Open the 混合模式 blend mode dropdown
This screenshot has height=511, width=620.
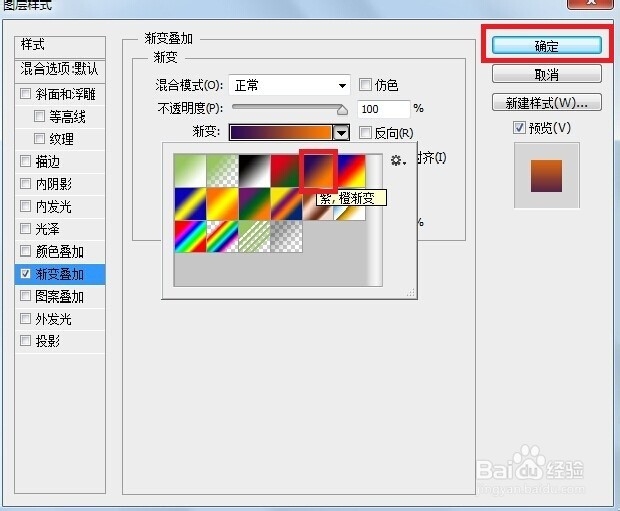[289, 85]
